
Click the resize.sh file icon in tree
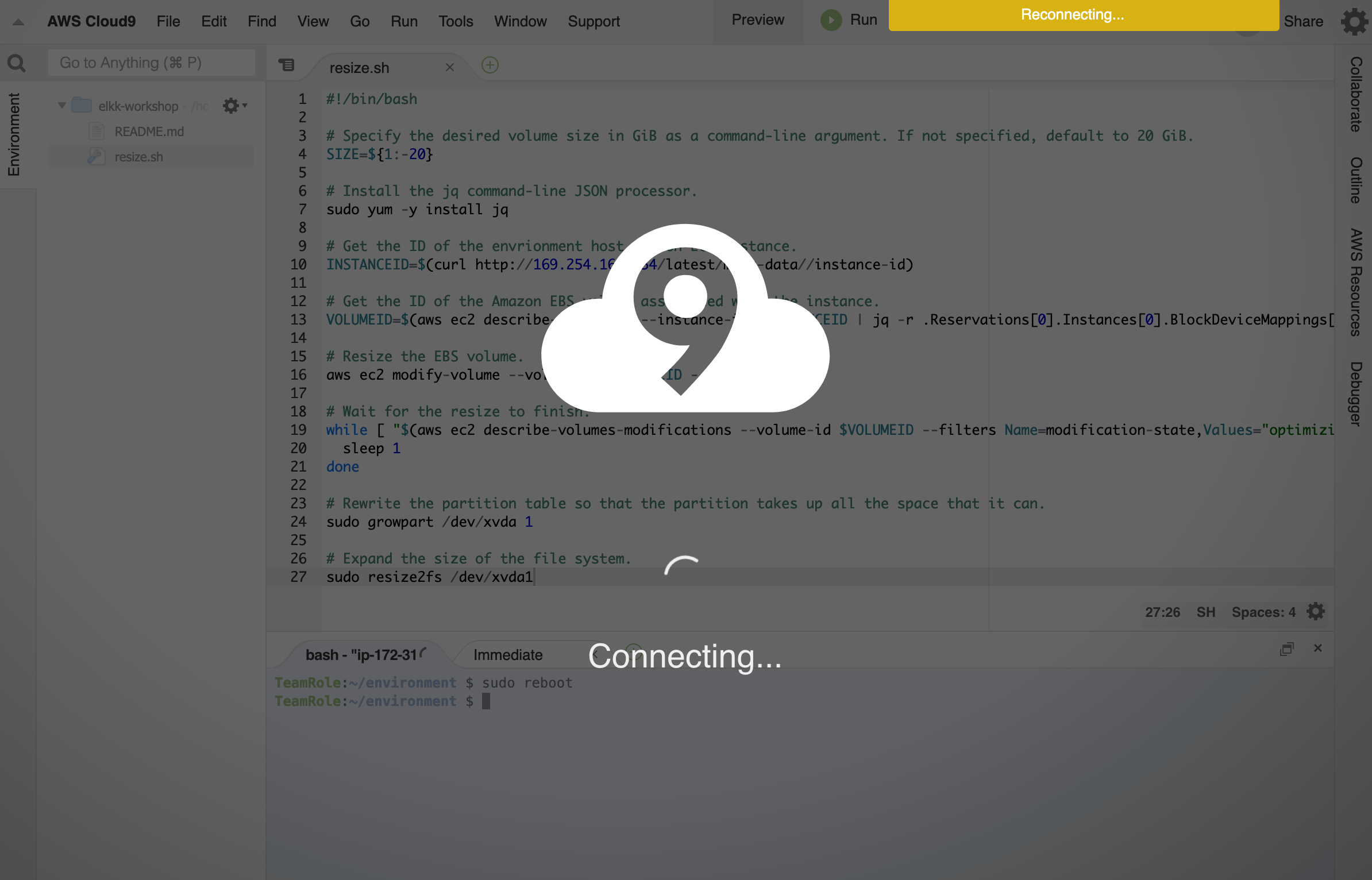click(97, 156)
